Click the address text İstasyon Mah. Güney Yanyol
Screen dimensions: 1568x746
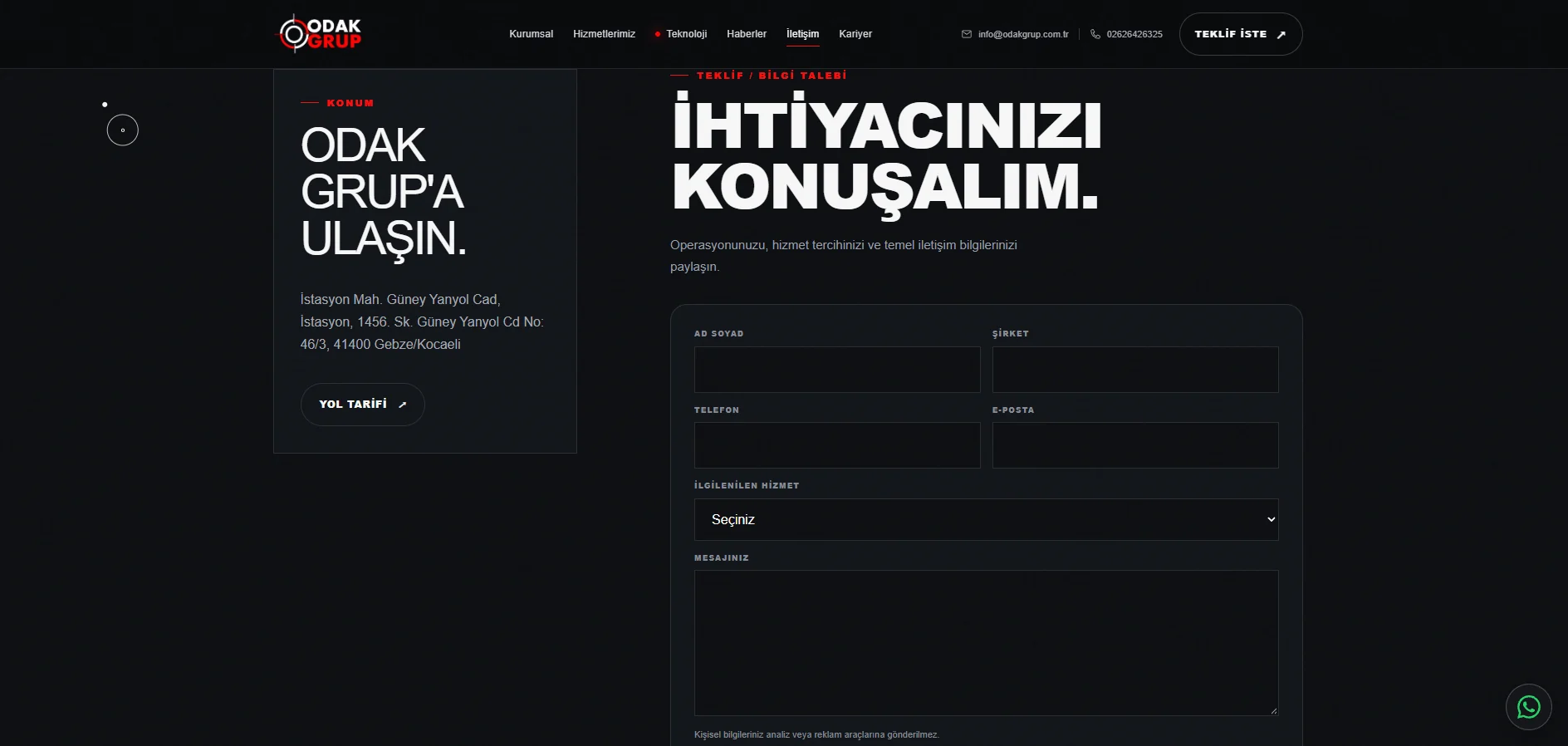422,321
